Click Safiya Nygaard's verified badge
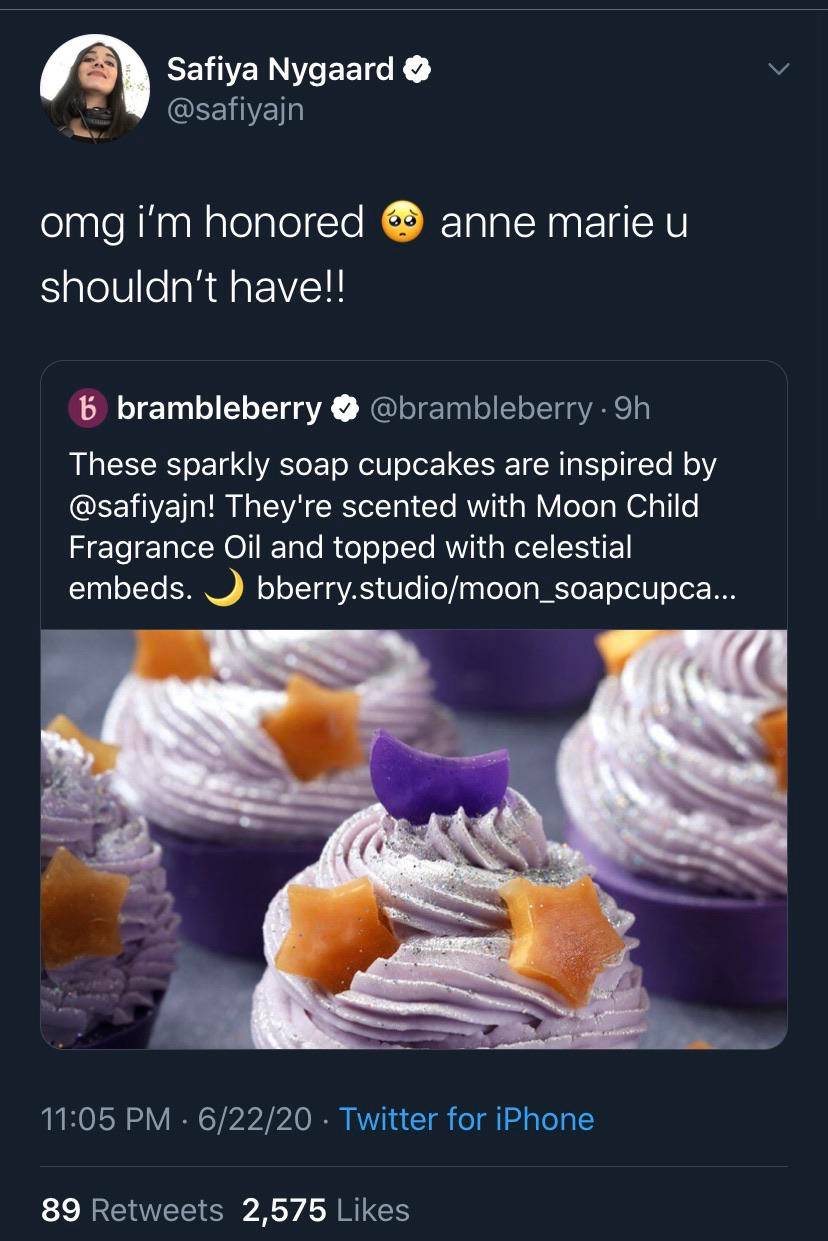The width and height of the screenshot is (828, 1241). (x=417, y=69)
